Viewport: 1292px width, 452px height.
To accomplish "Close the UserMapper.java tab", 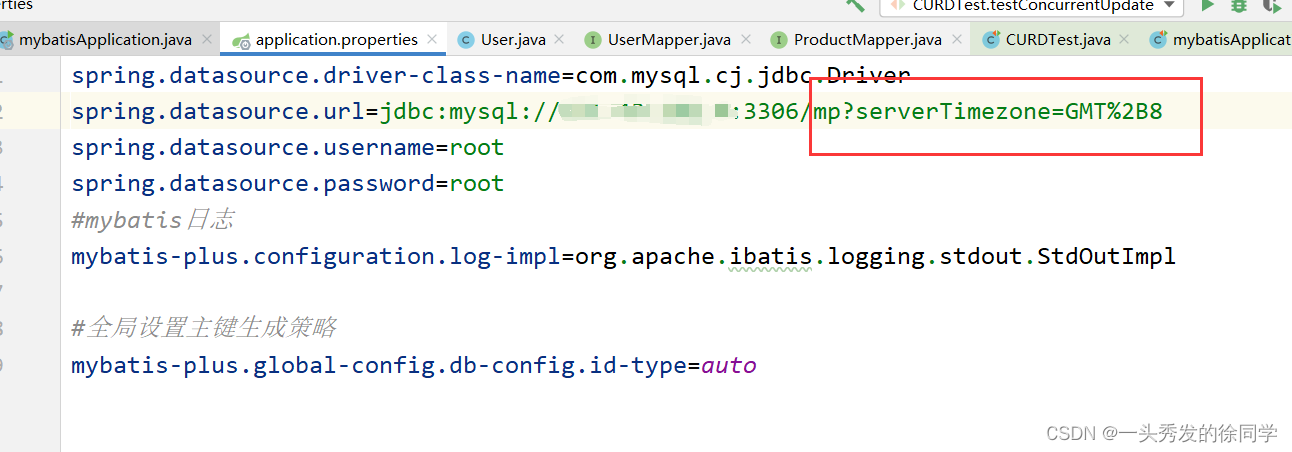I will [745, 40].
